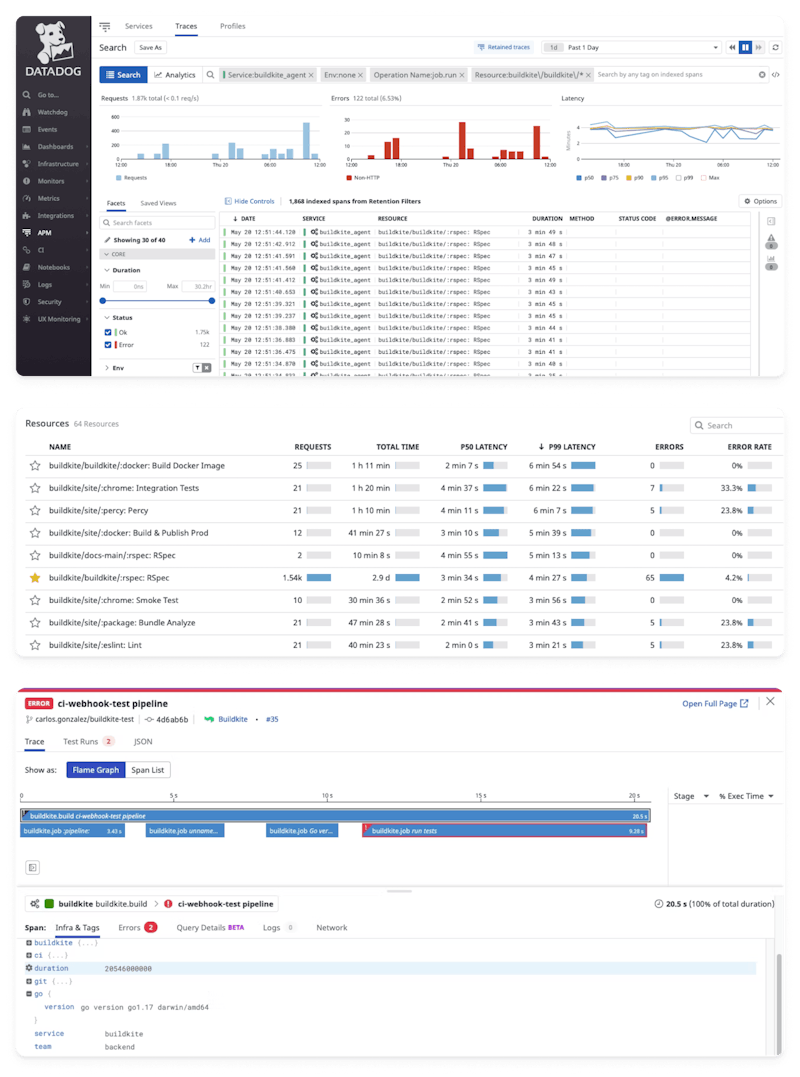Image resolution: width=800 pixels, height=1077 pixels.
Task: Open Integrations in the sidebar
Action: [55, 215]
